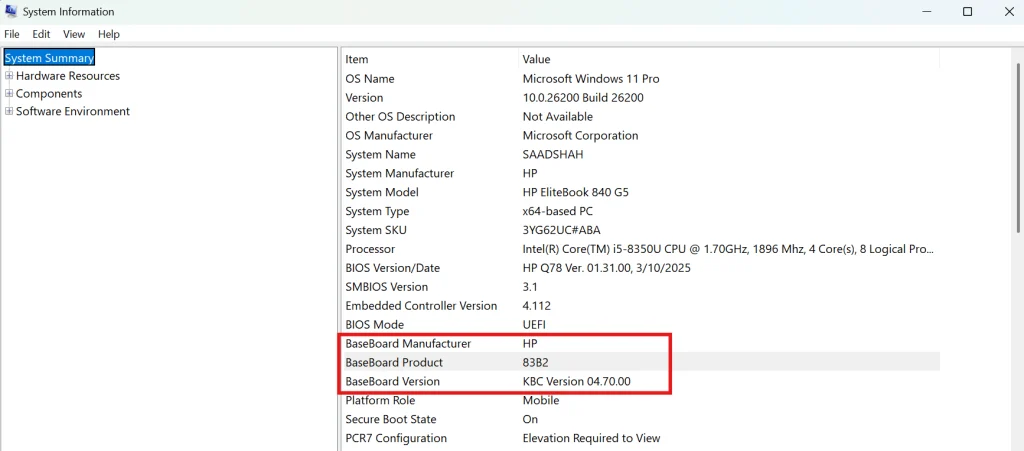Click value 10.0.26200 Build 26200

(583, 98)
